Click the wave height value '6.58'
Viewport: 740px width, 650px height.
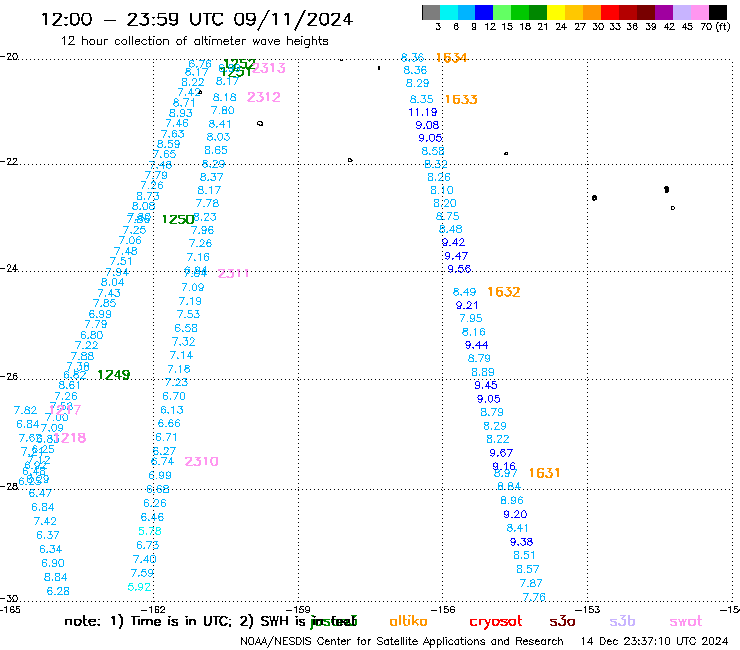click(x=186, y=328)
